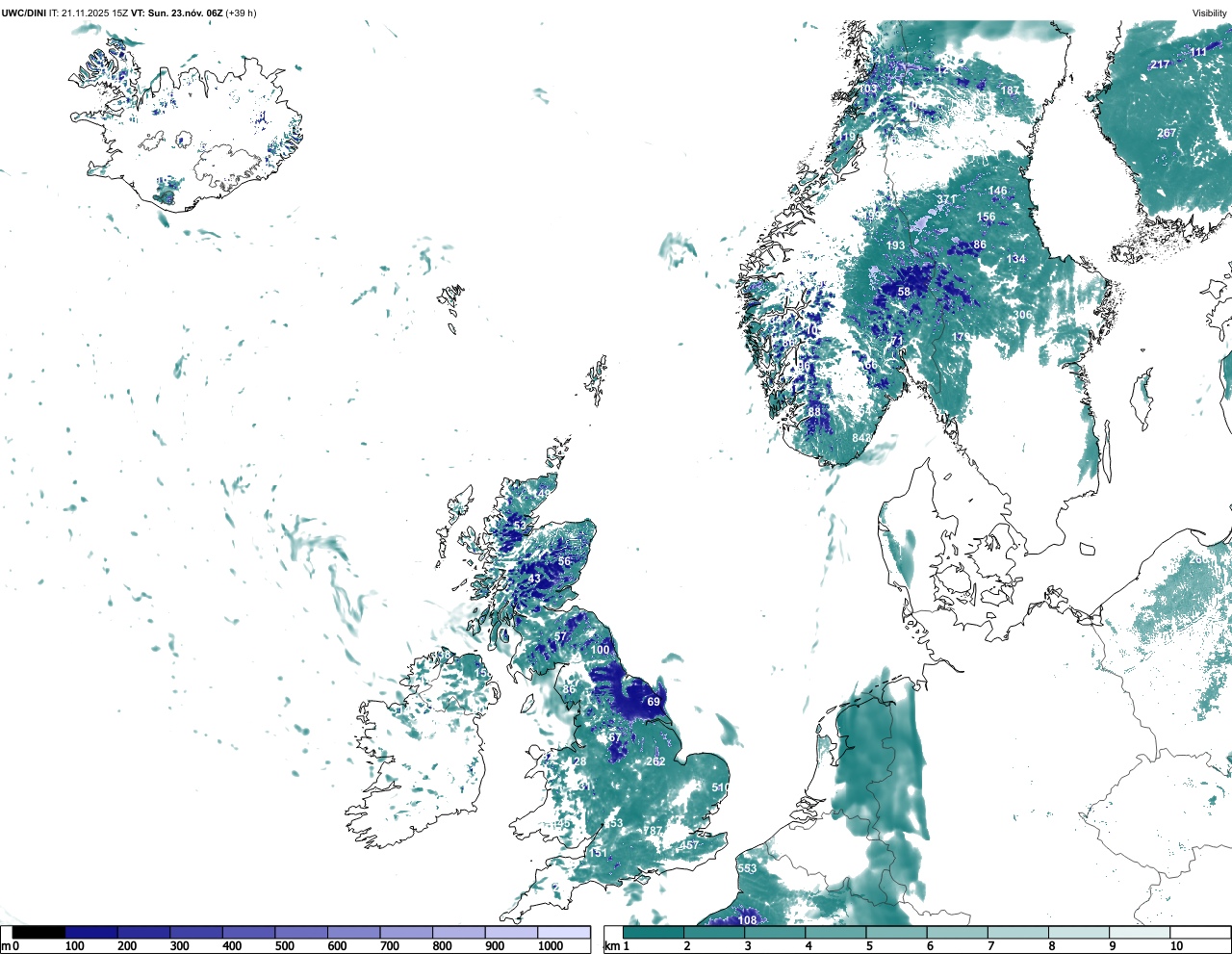Select the 9–10 km palest legend swatch
This screenshot has height=954, width=1232.
(x=1141, y=932)
